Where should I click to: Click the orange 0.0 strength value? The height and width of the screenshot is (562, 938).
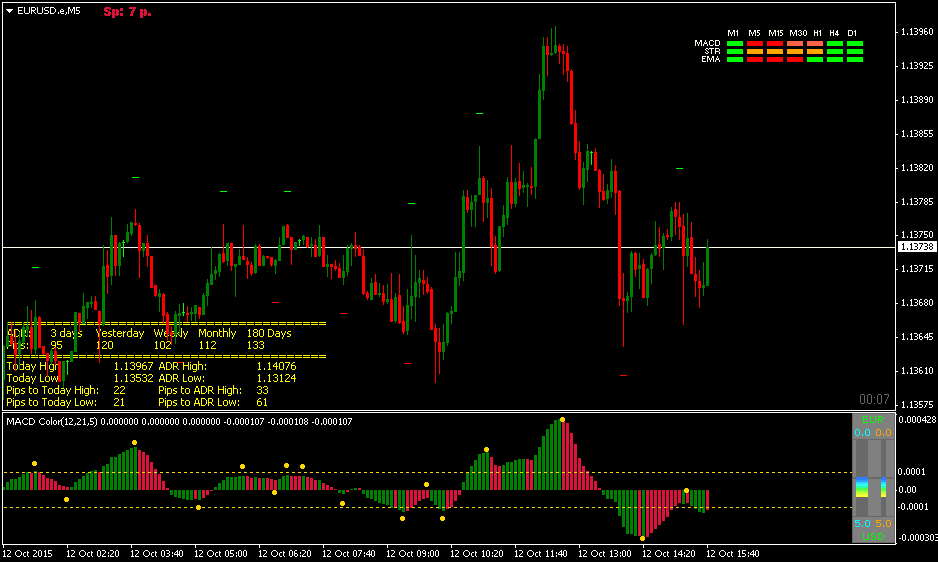[x=884, y=433]
